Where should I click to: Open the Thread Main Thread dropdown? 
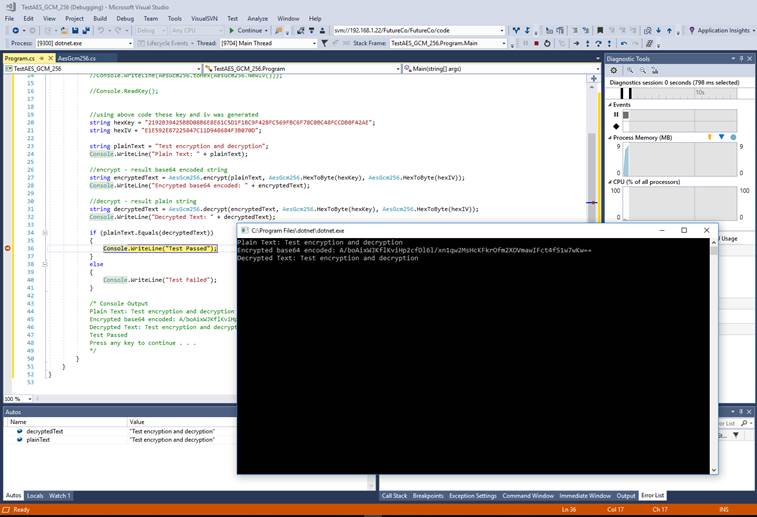(x=314, y=43)
